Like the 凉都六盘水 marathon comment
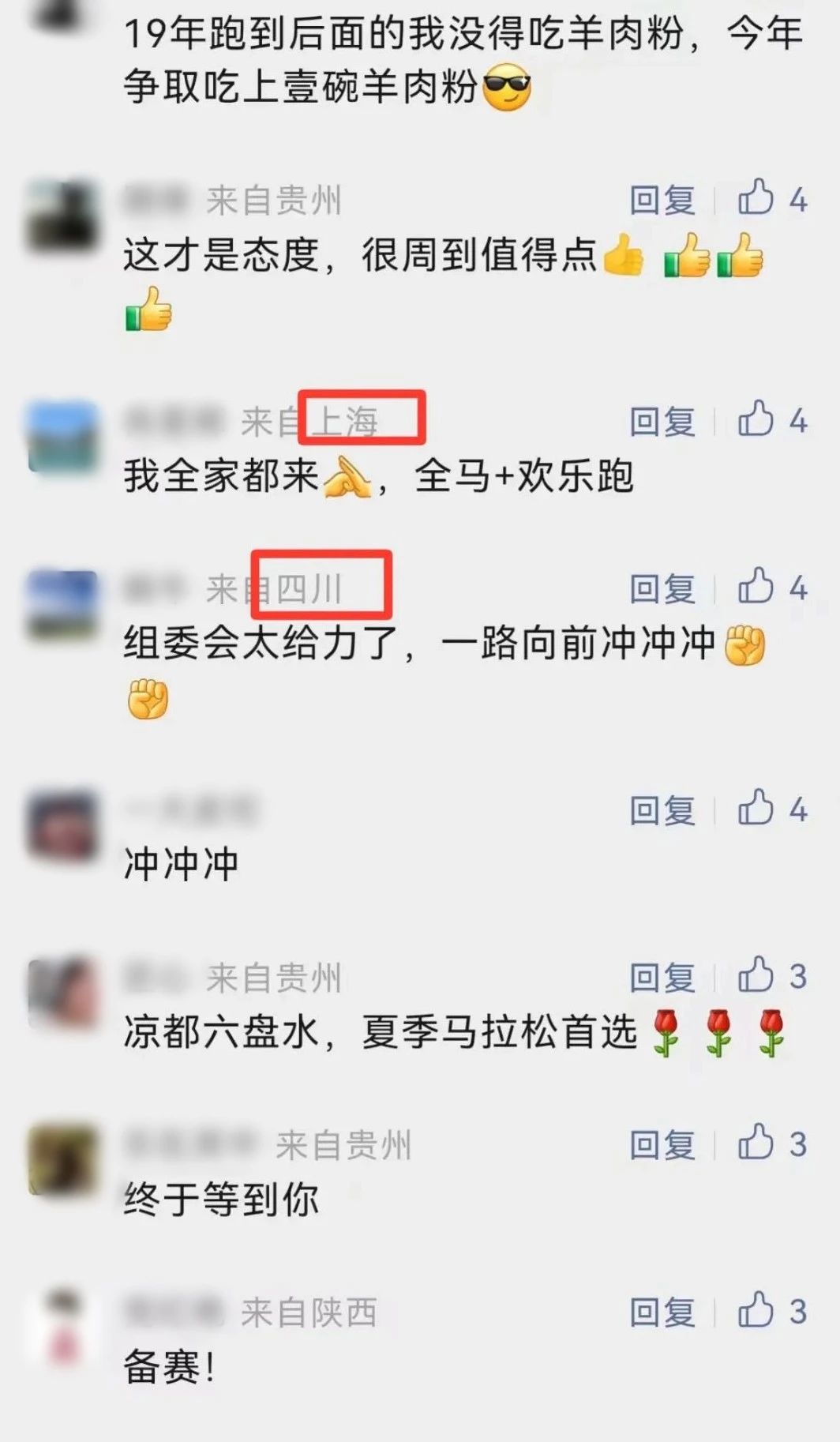This screenshot has height=1442, width=840. 756,976
